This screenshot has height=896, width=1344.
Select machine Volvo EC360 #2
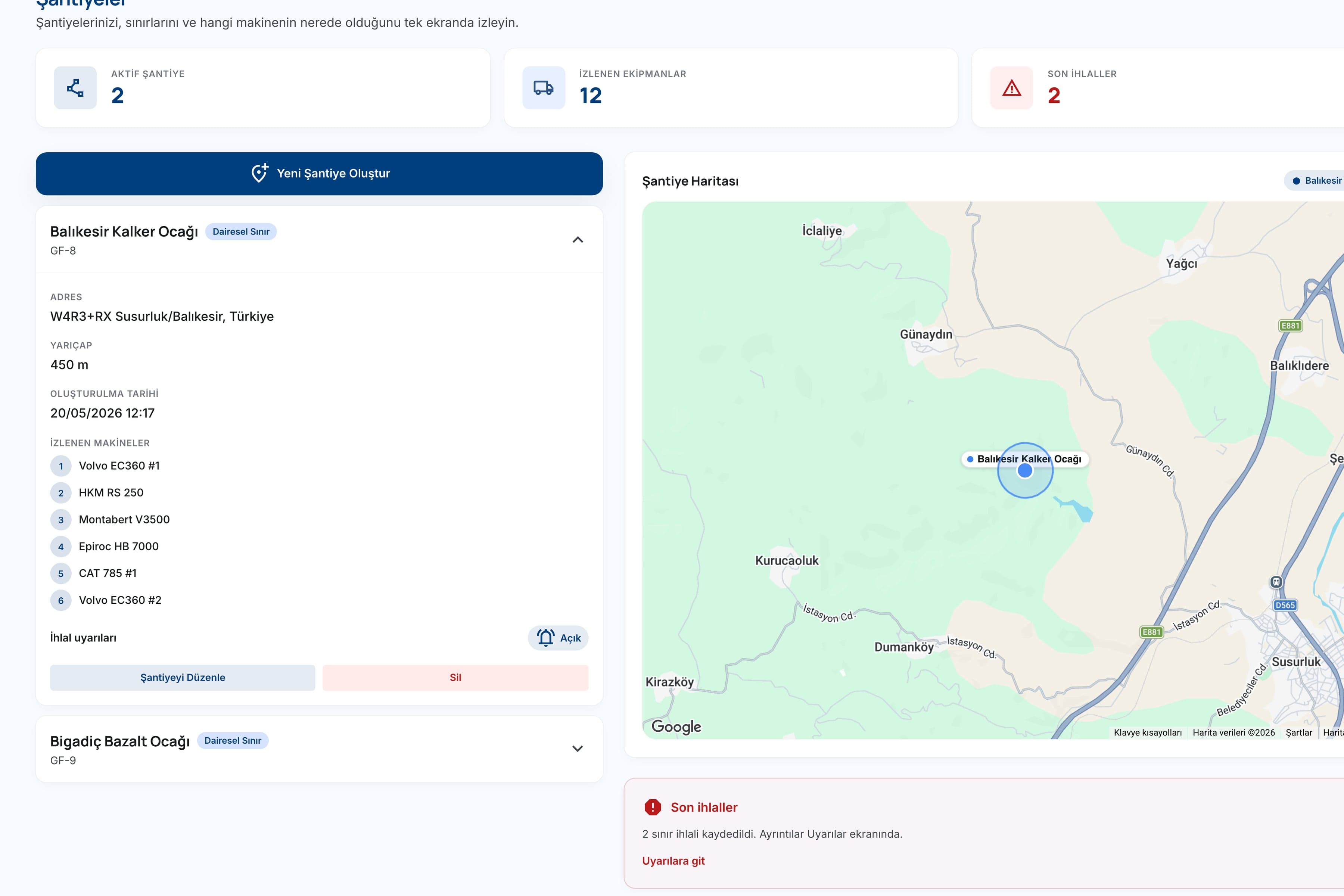120,600
